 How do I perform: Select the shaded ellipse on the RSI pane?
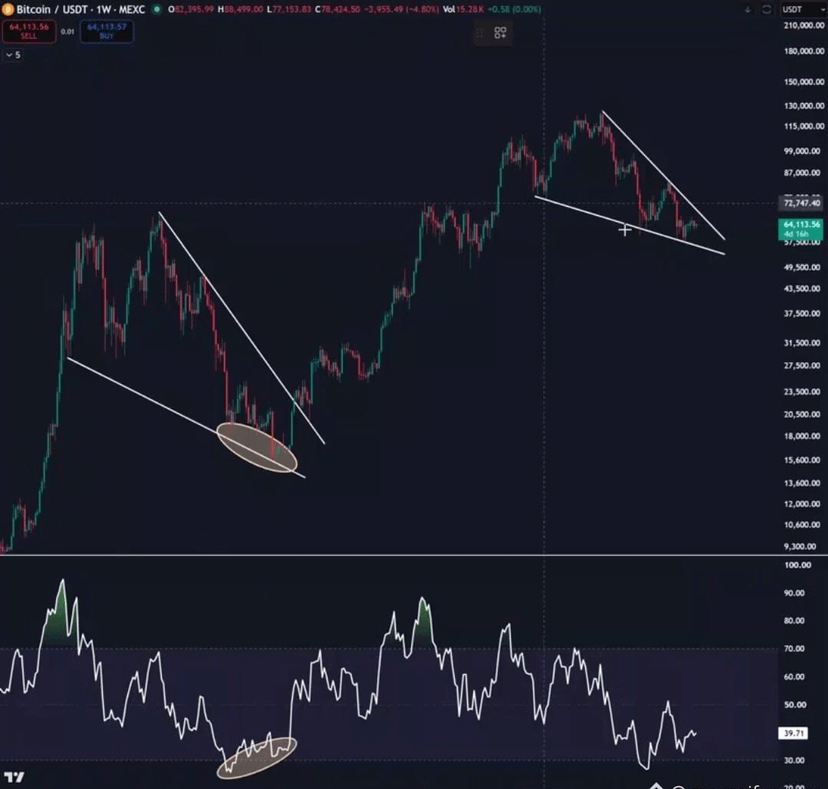257,758
